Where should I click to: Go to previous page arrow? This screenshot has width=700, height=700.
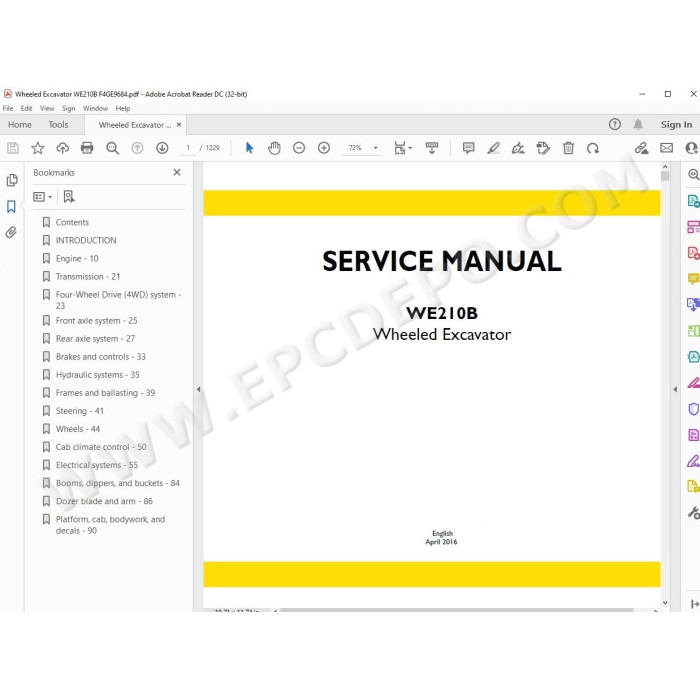click(138, 148)
